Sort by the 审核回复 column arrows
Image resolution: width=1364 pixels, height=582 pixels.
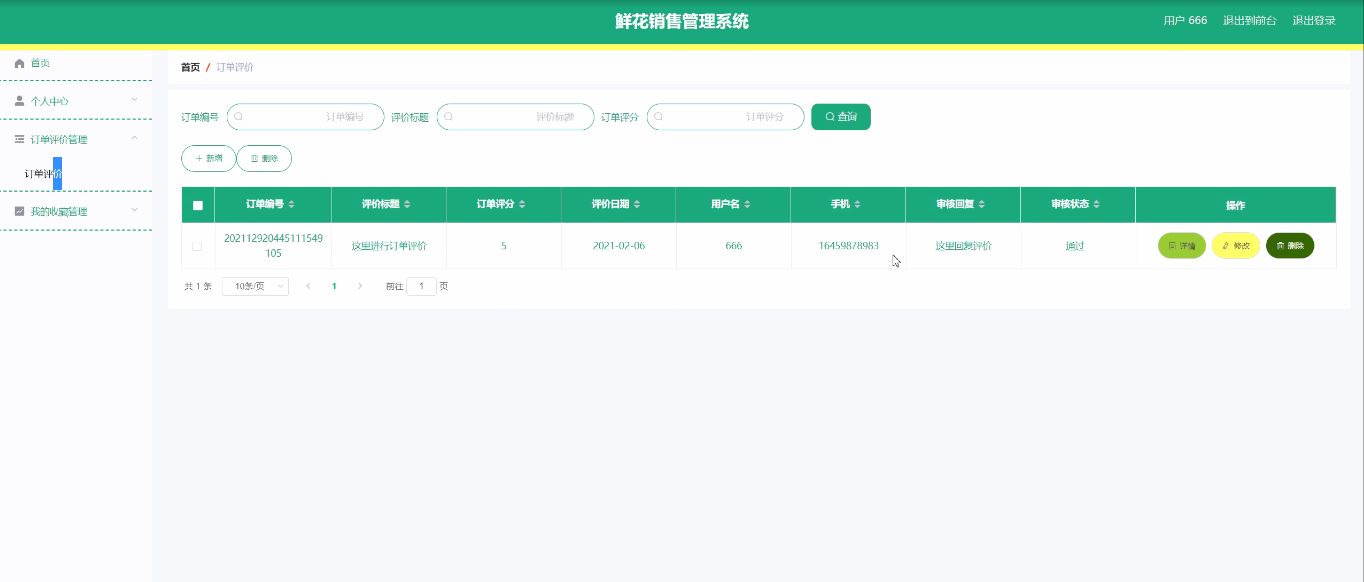pos(982,205)
